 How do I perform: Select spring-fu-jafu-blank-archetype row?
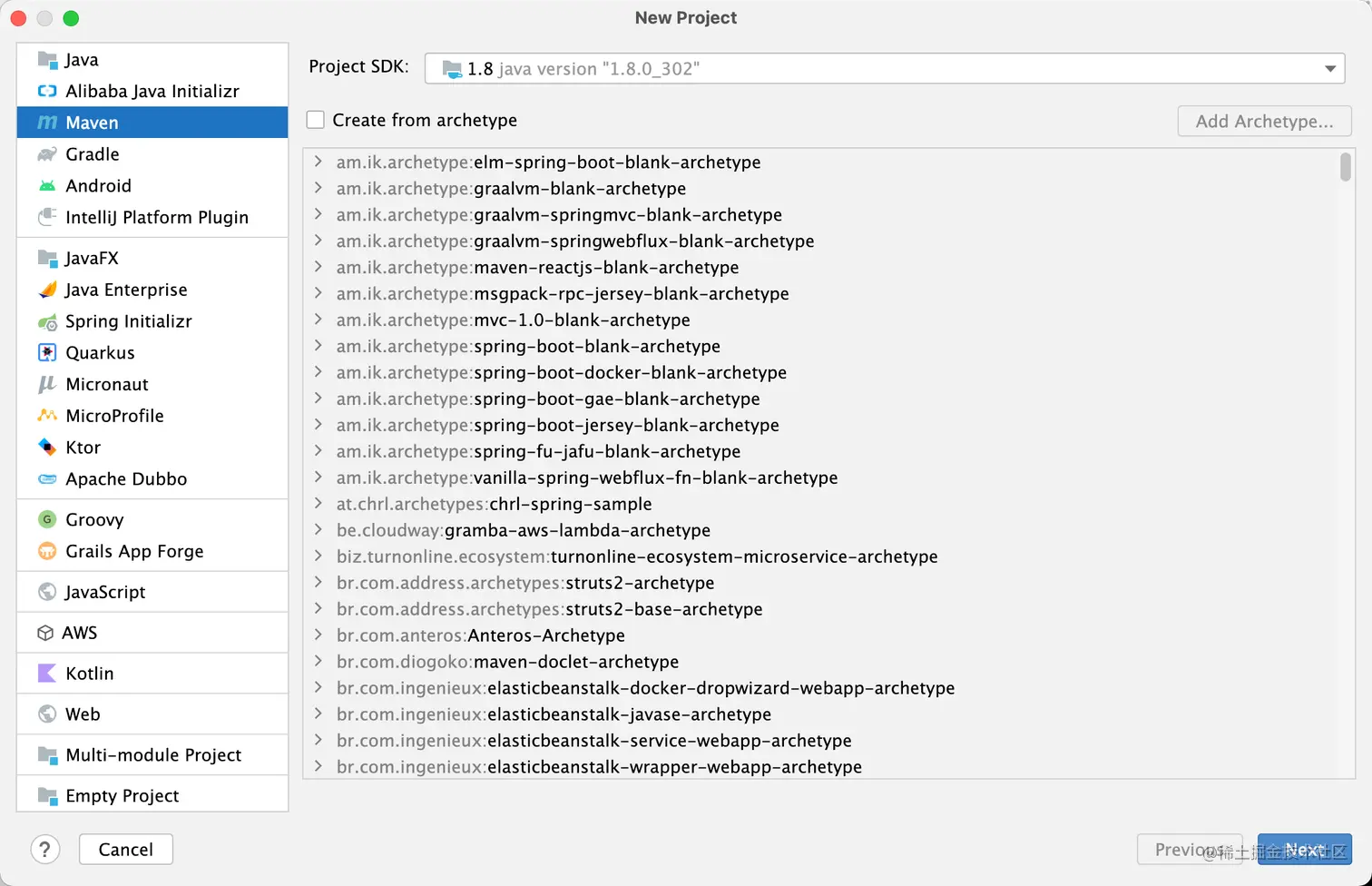pyautogui.click(x=821, y=451)
